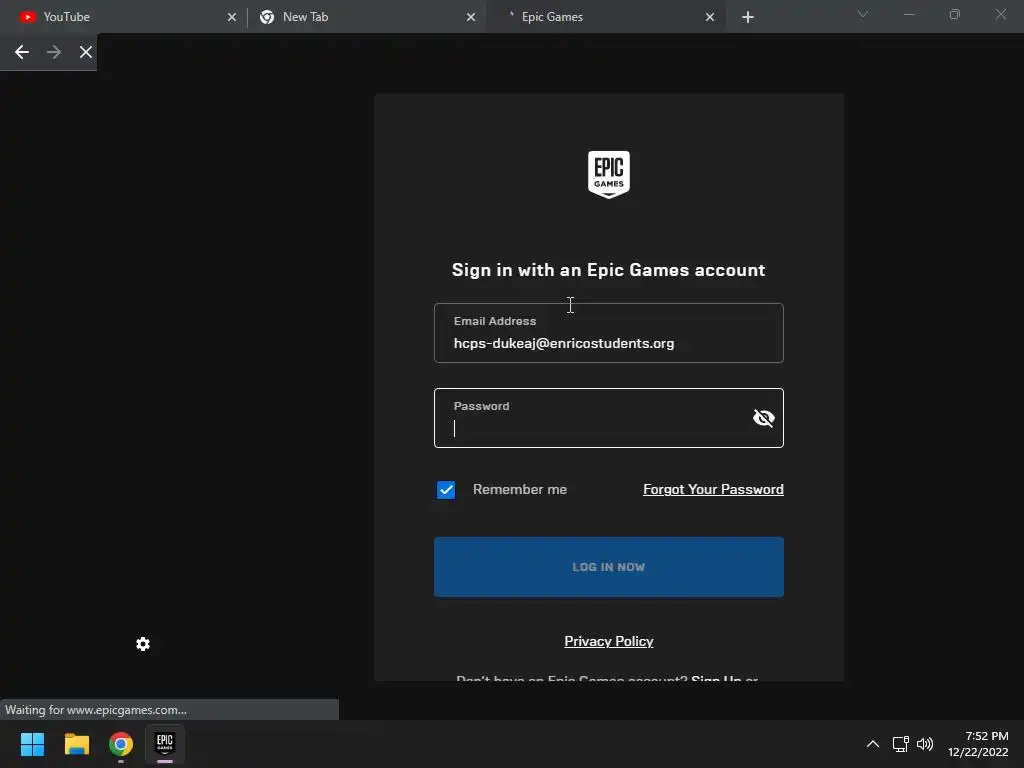Click the Epic Games logo
1024x768 pixels.
[x=609, y=174]
